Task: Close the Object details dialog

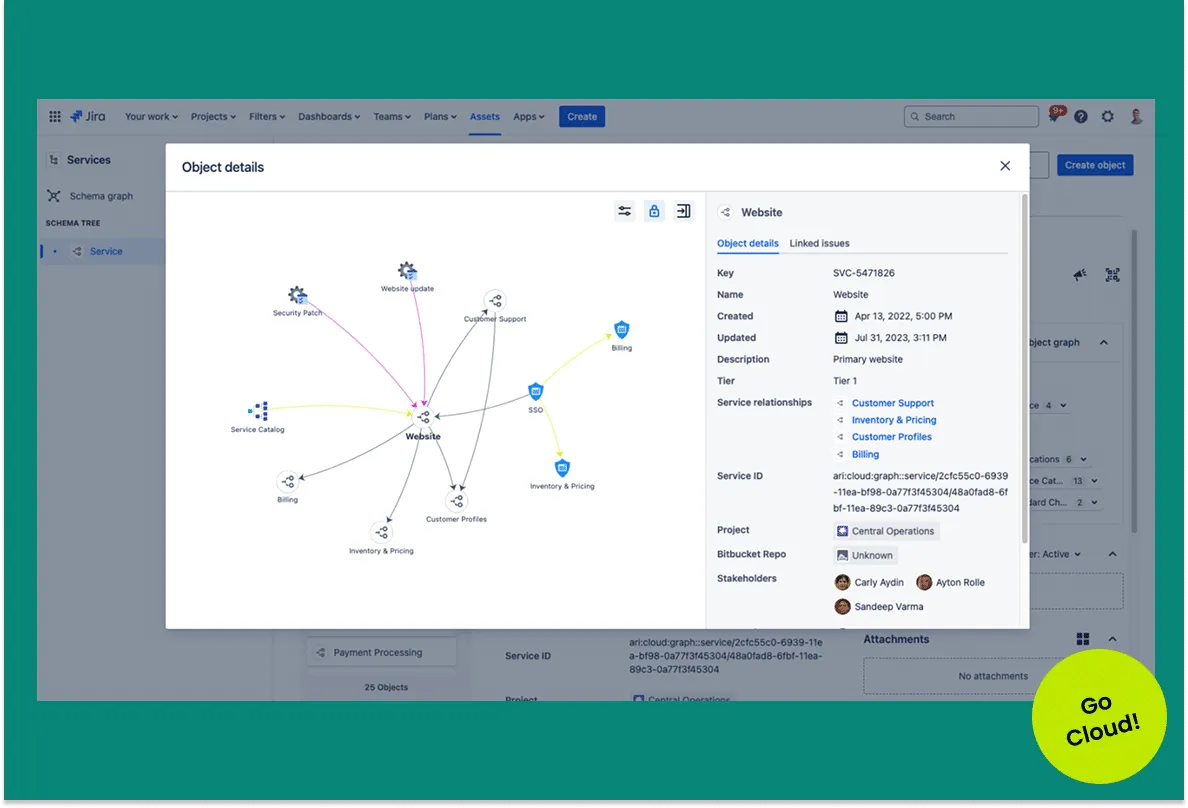Action: click(x=1005, y=166)
